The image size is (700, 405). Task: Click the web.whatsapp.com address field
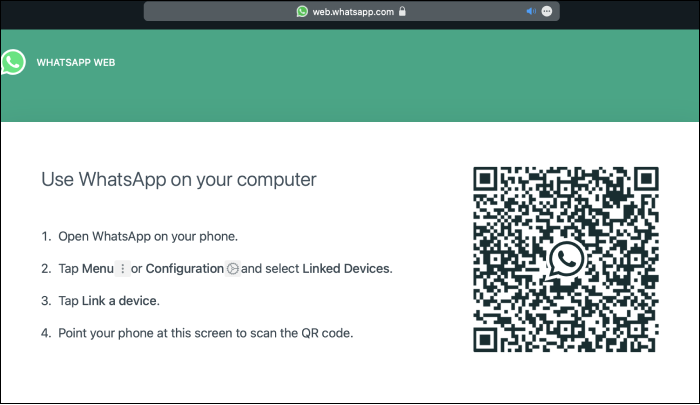coord(351,12)
